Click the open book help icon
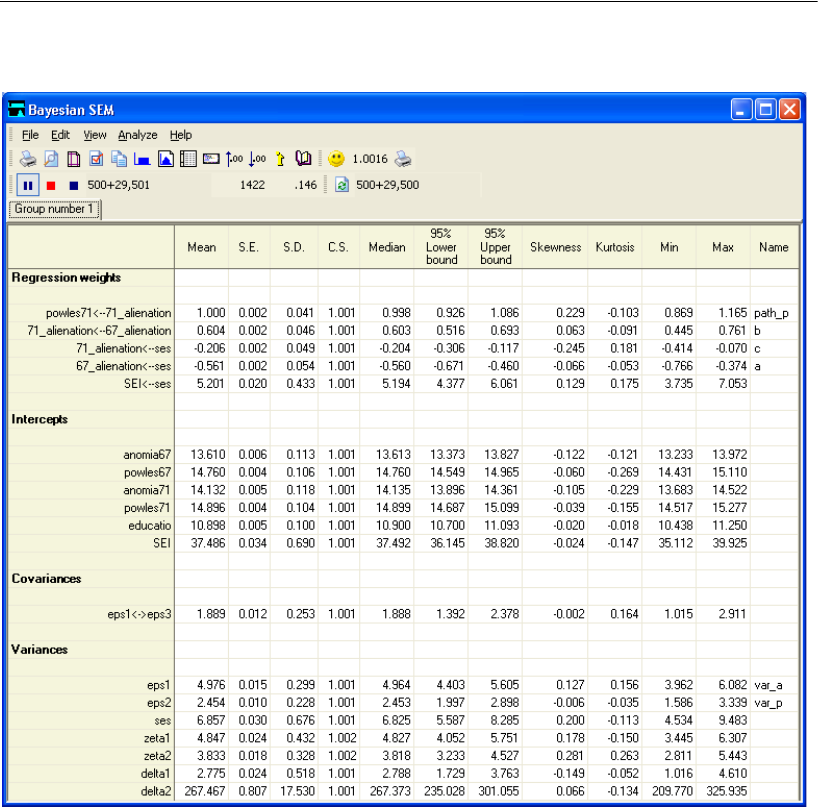Screen dimensions: 818x807 [303, 159]
